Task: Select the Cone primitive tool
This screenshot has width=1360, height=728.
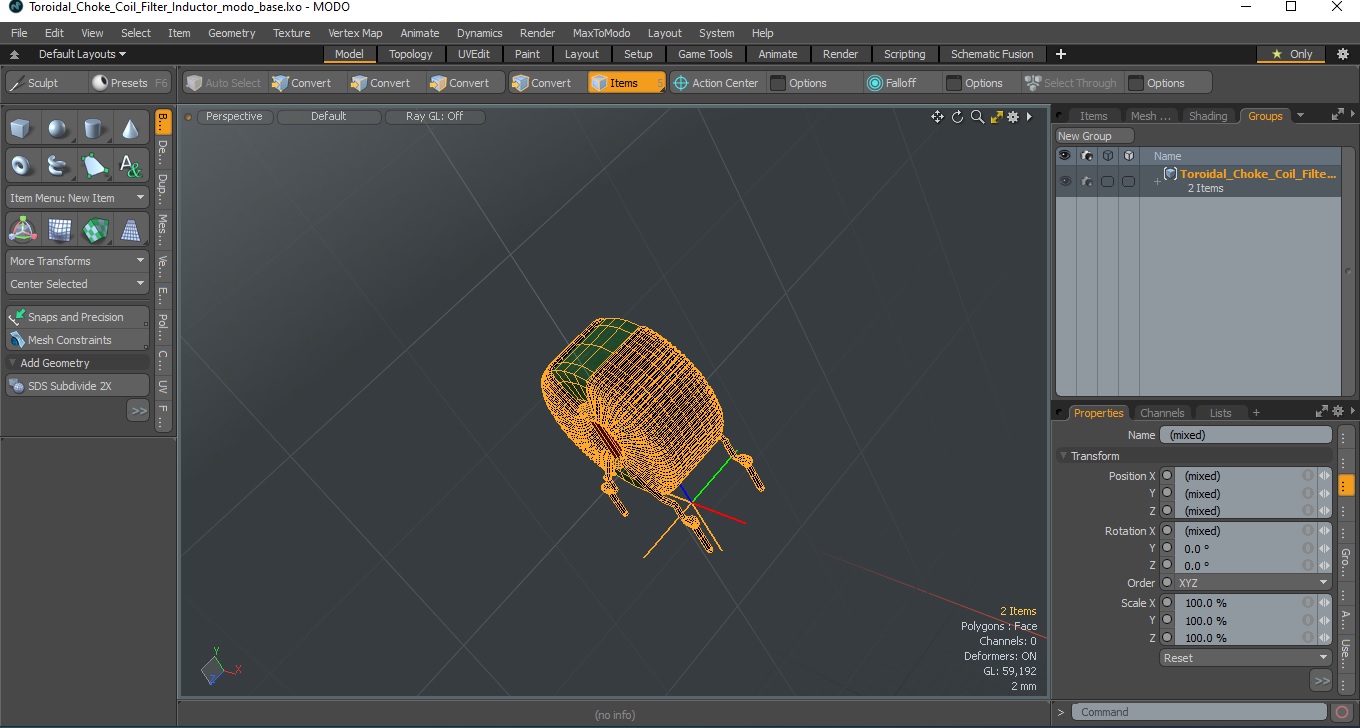Action: pos(130,129)
